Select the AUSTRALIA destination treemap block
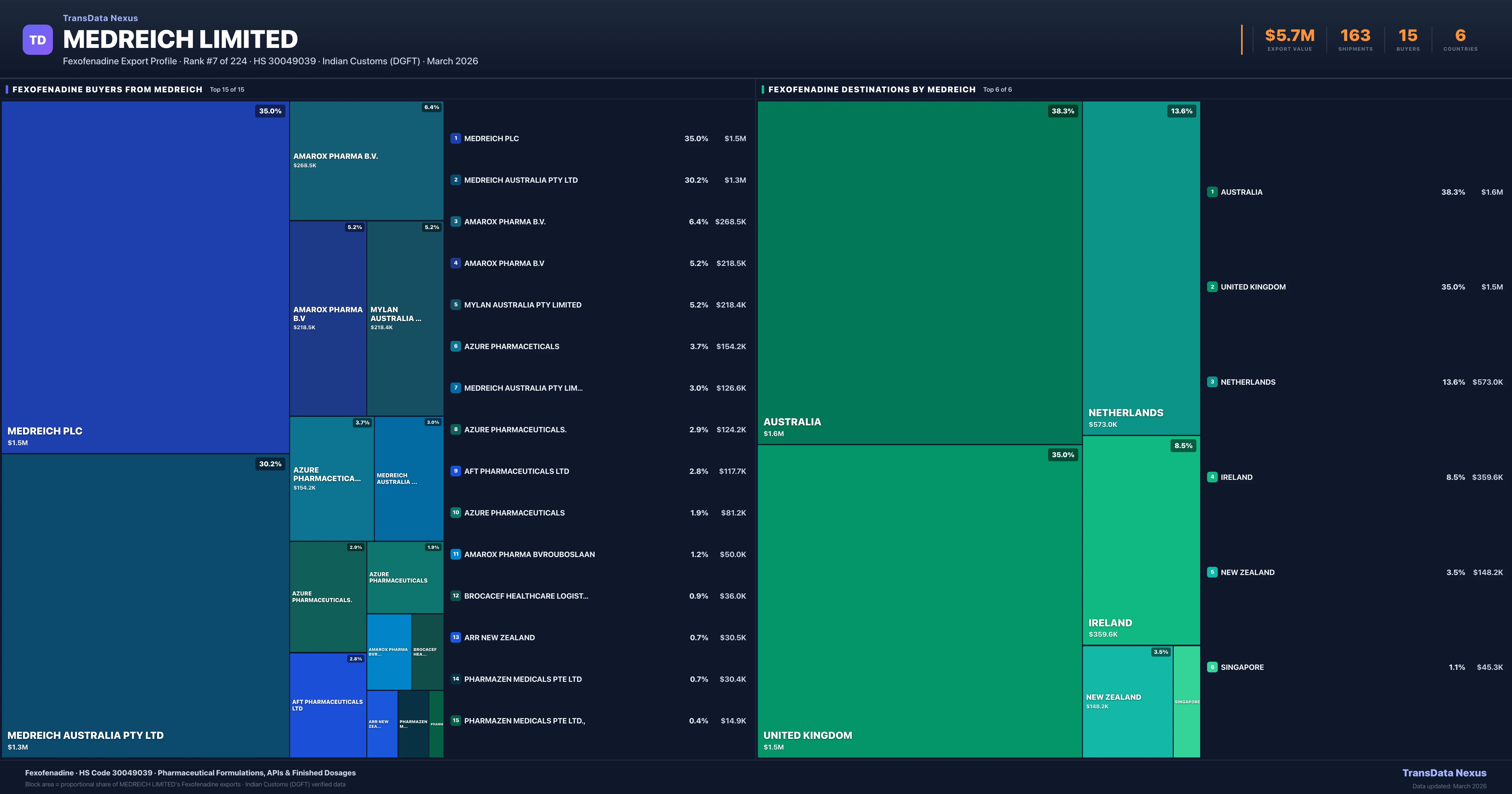This screenshot has width=1512, height=794. [x=919, y=273]
